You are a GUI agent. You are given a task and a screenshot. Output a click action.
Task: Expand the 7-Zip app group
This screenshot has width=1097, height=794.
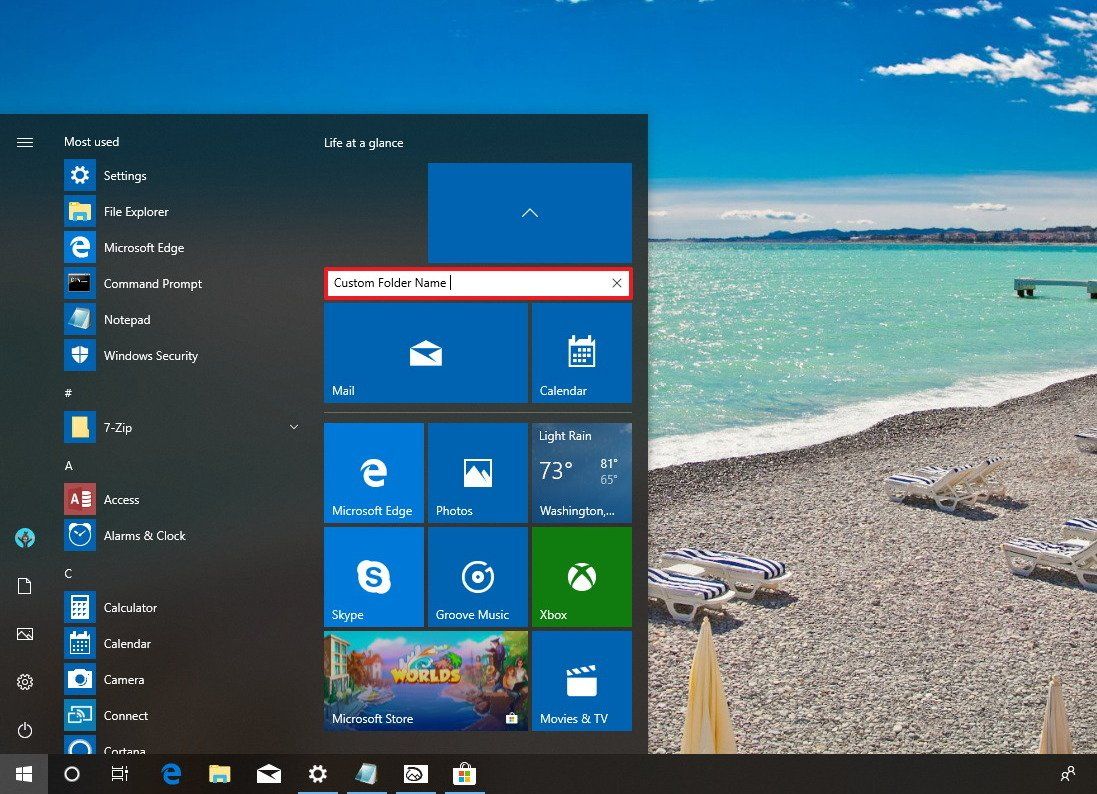pyautogui.click(x=293, y=427)
